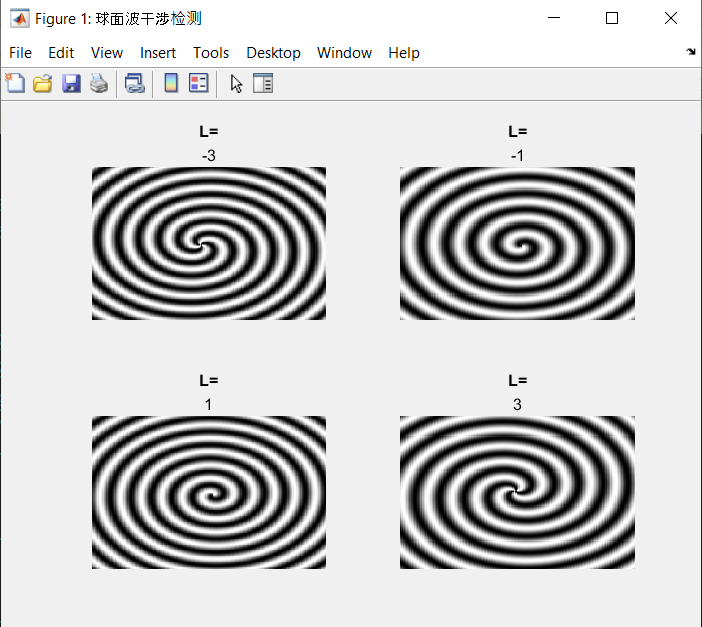Viewport: 702px width, 627px height.
Task: Open the Tools menu
Action: (x=211, y=53)
